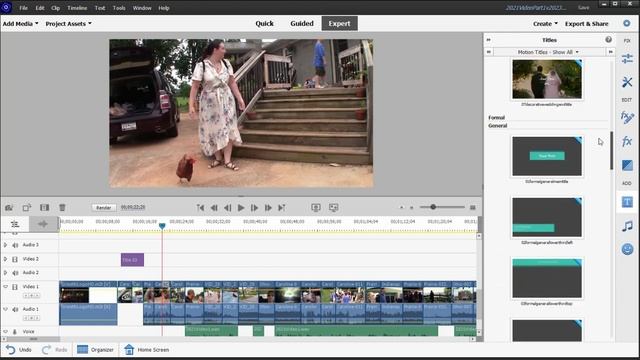Go to next title category arrow
The image size is (640, 360).
[610, 52]
